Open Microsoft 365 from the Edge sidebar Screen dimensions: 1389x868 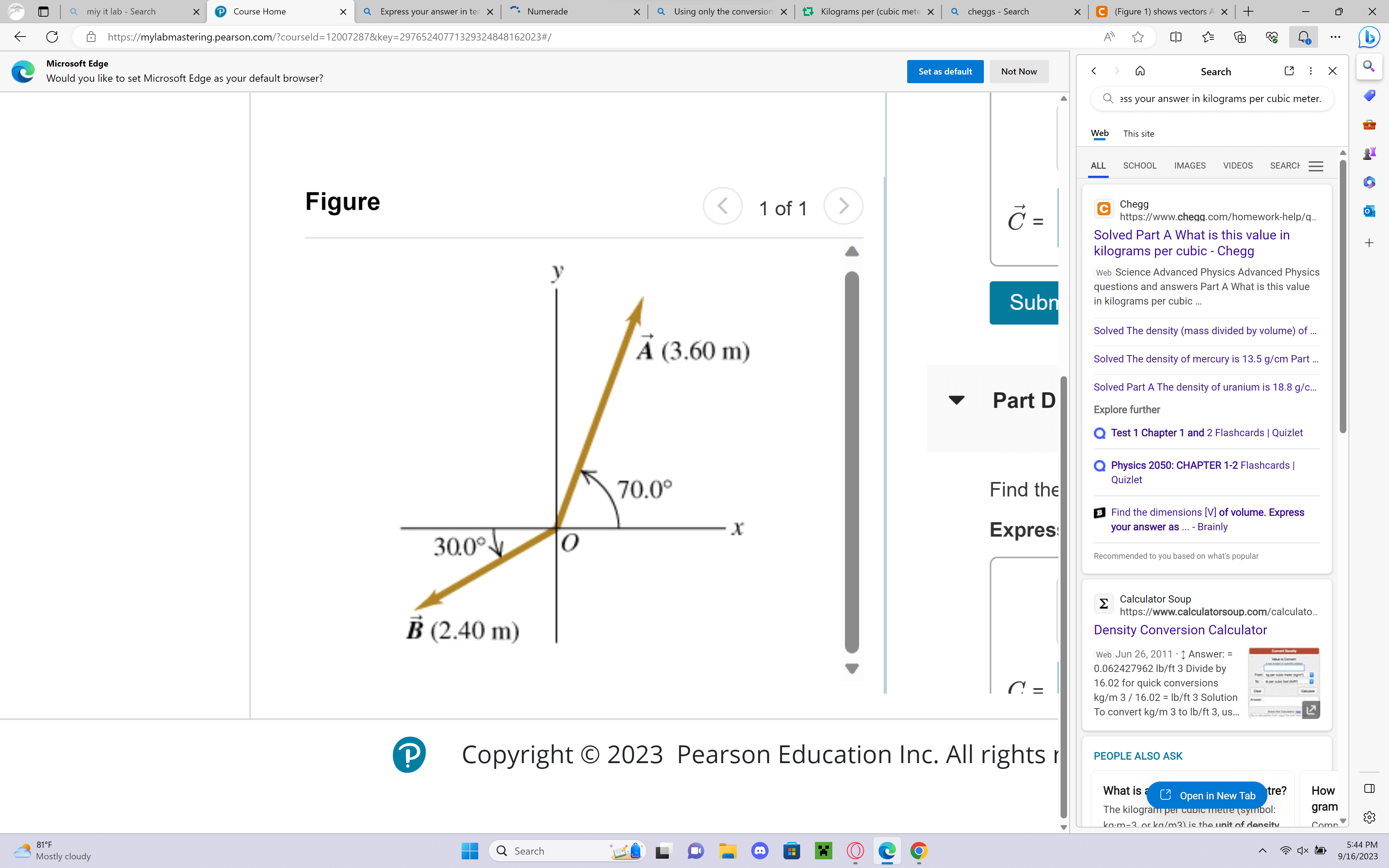(x=1369, y=182)
